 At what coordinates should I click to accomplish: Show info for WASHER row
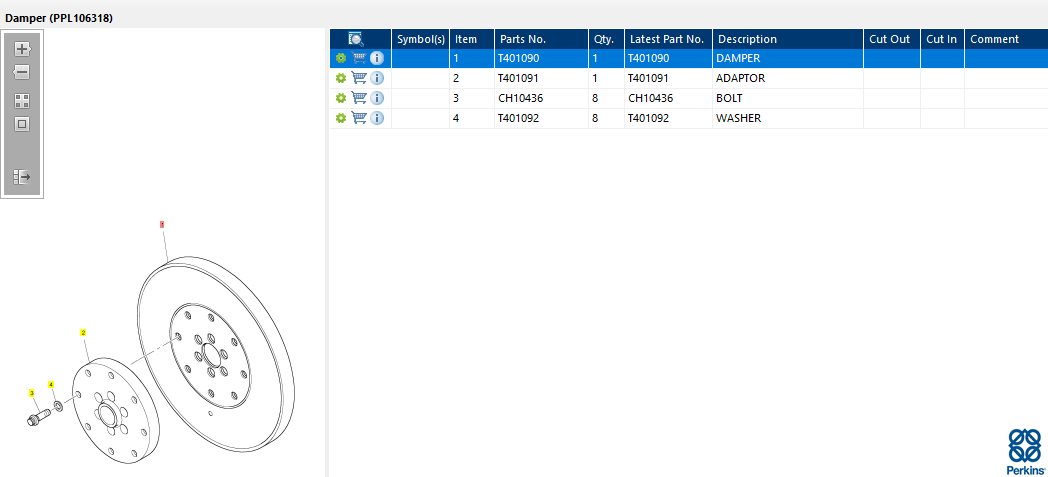pyautogui.click(x=377, y=118)
